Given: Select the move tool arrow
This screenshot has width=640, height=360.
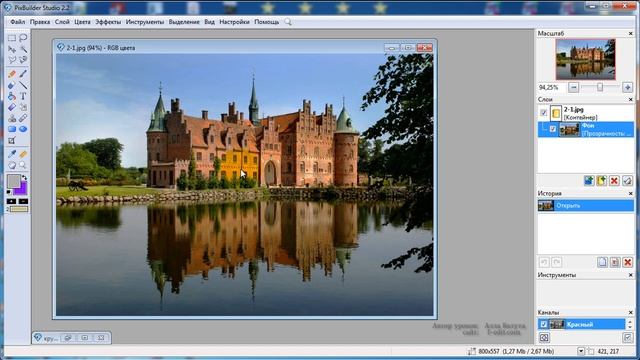Looking at the screenshot, I should click(12, 49).
